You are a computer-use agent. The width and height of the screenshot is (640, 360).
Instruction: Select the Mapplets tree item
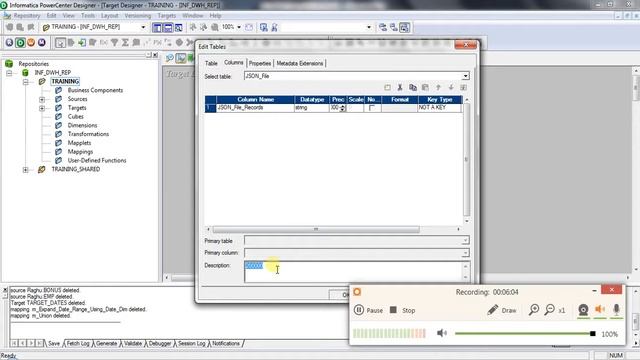coord(79,143)
